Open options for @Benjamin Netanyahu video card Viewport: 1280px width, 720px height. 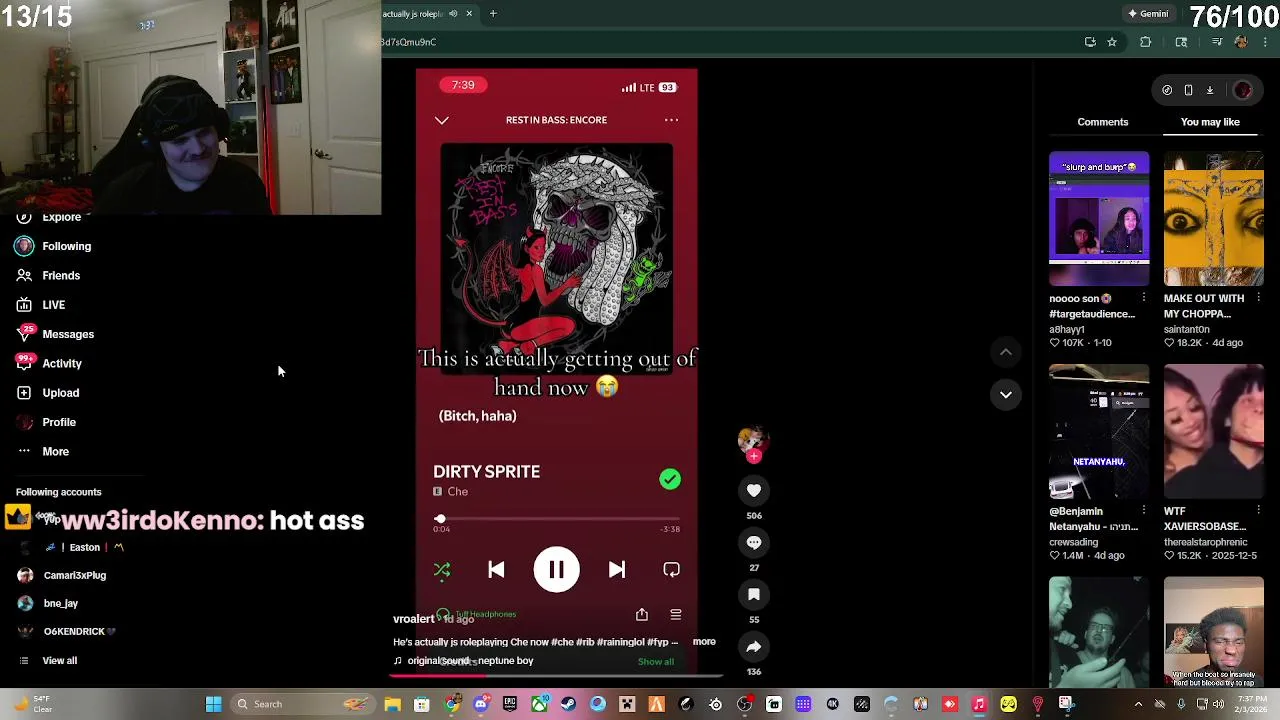pos(1144,511)
